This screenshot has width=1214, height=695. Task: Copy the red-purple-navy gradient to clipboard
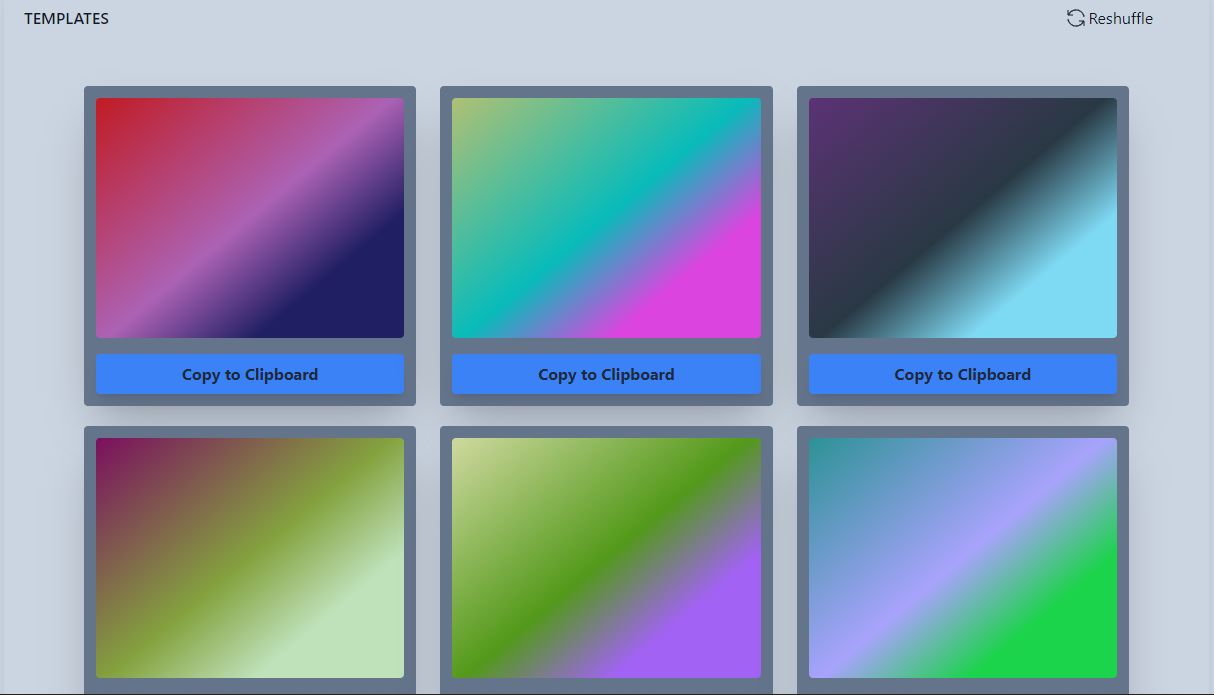pos(250,374)
